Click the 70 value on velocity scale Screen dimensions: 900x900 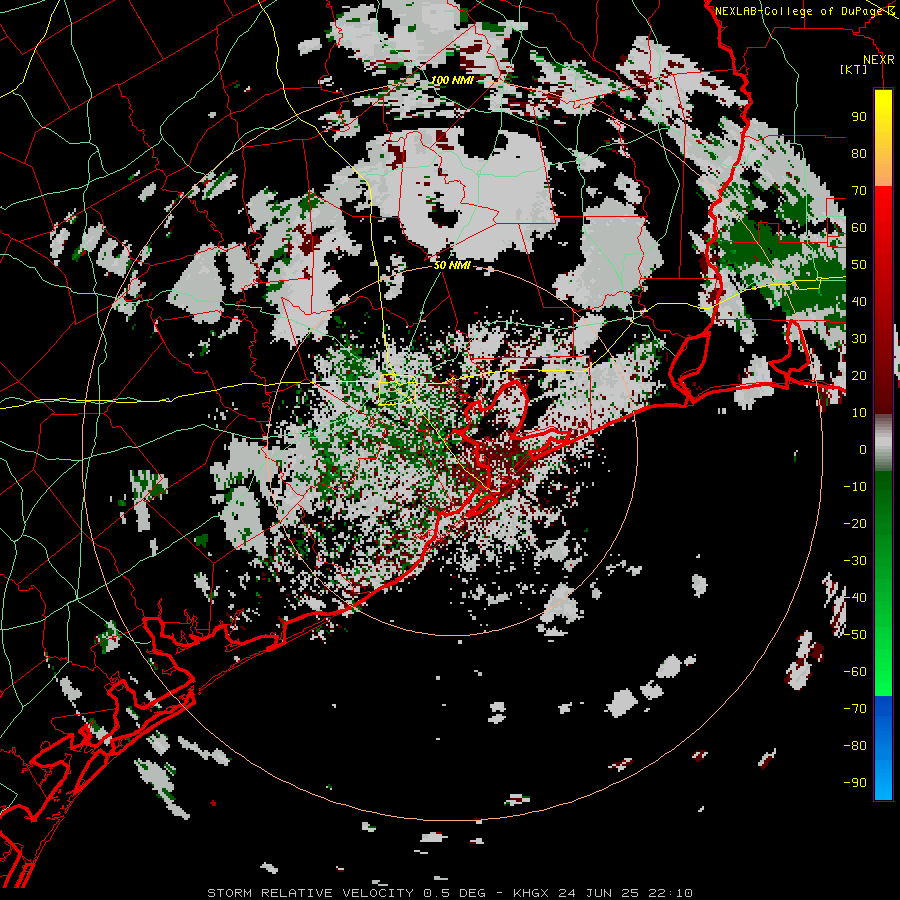coord(859,191)
